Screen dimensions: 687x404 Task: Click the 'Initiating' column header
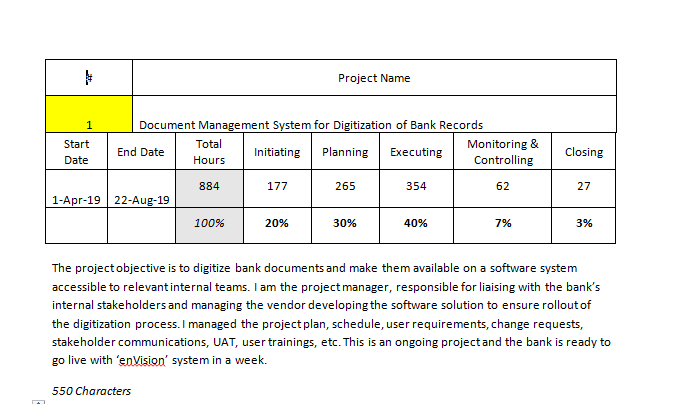[277, 152]
